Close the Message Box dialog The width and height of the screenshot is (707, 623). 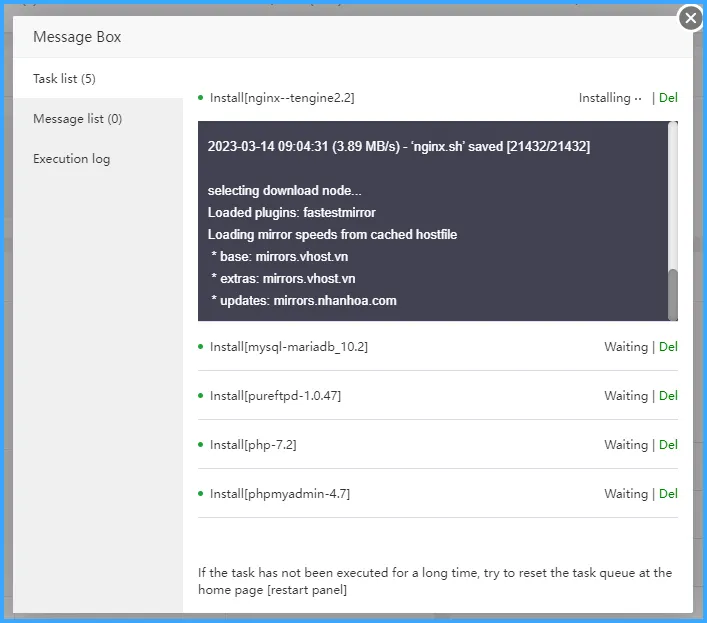[690, 18]
